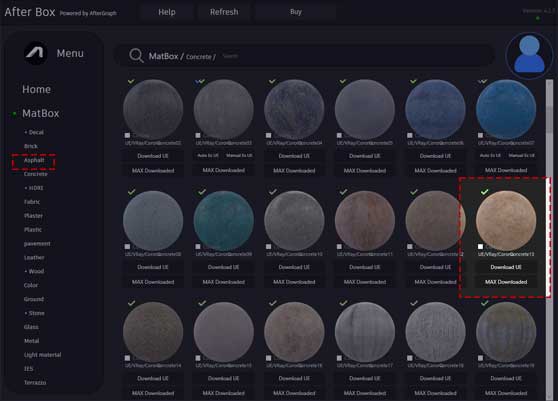Image resolution: width=558 pixels, height=401 pixels.
Task: Click Download UE under highlighted tan material
Action: pos(506,267)
